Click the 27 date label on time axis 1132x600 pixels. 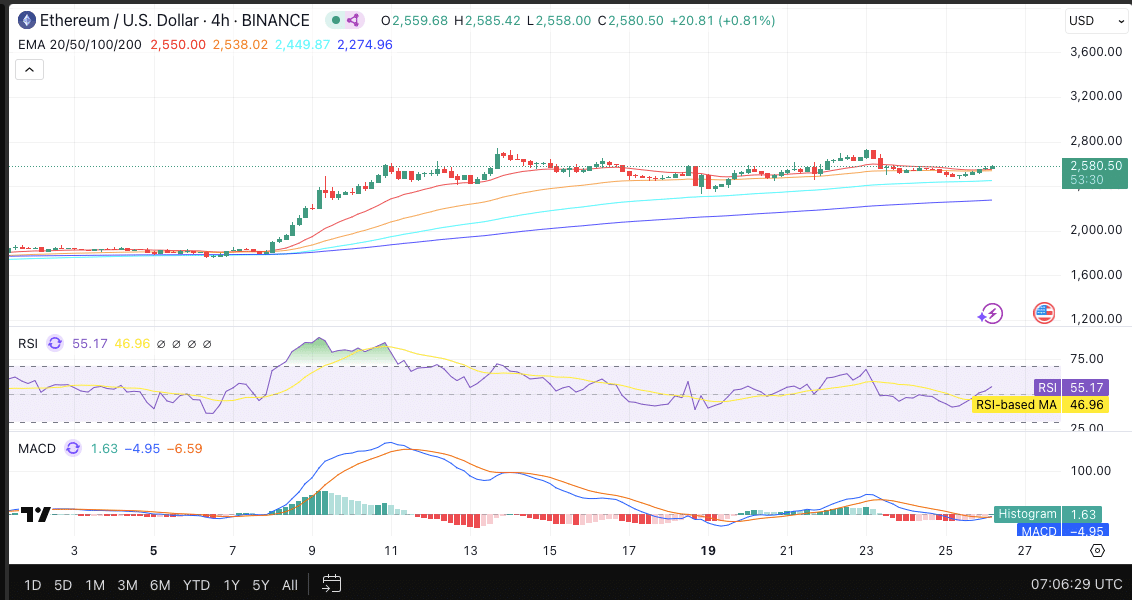(x=1024, y=551)
